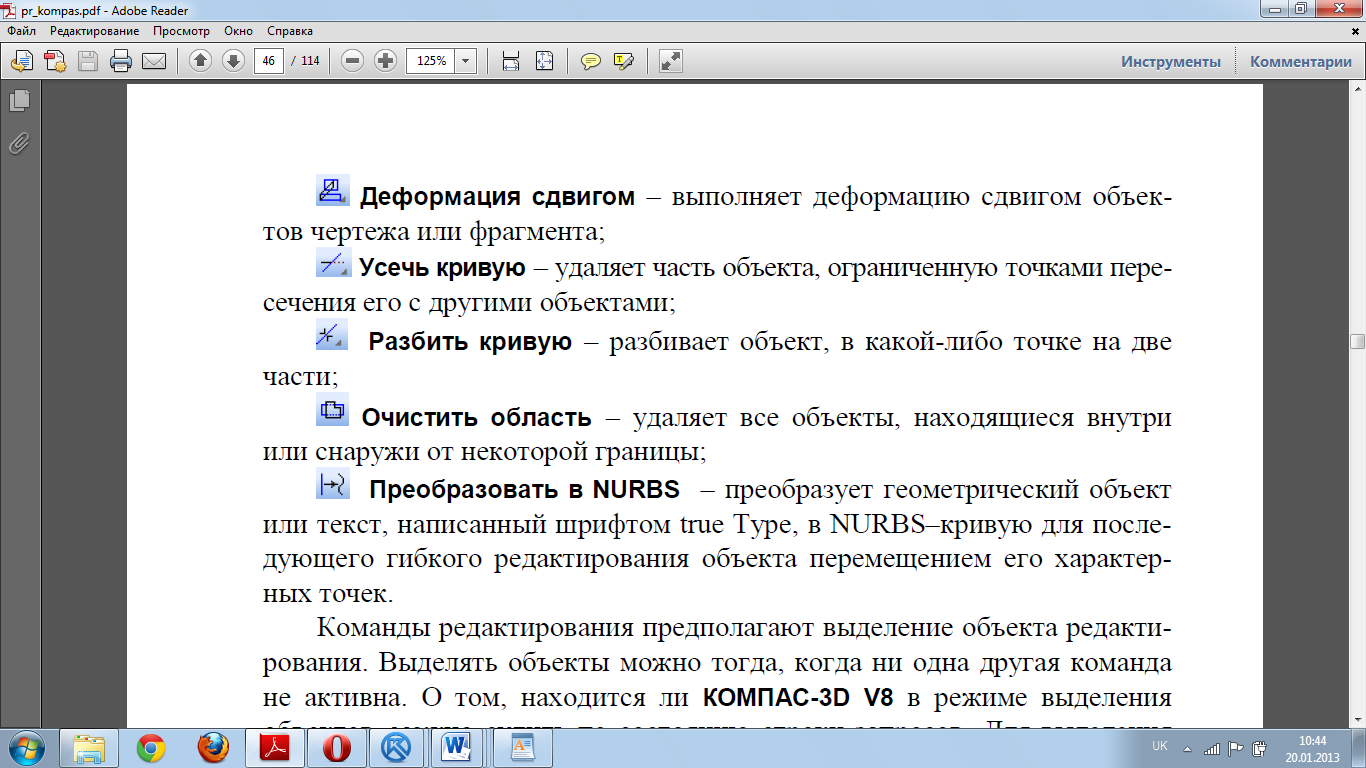Open the Файл menu
Image resolution: width=1366 pixels, height=768 pixels.
[x=21, y=31]
